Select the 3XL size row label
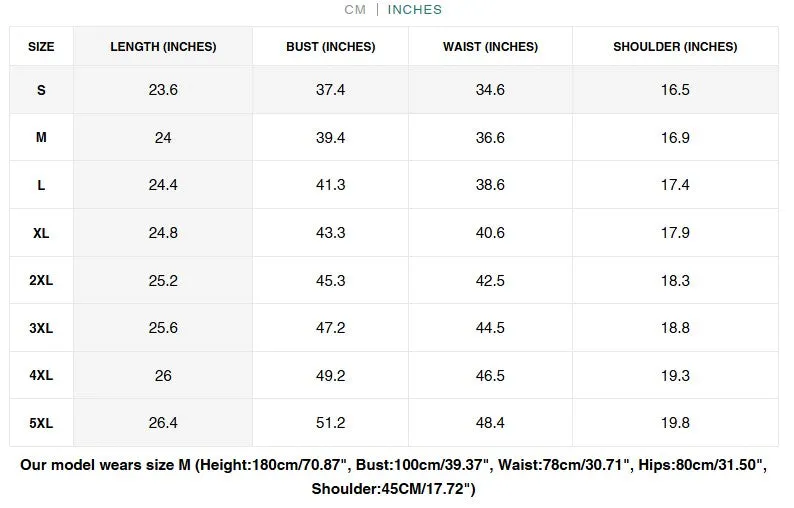Image resolution: width=794 pixels, height=508 pixels. 41,328
